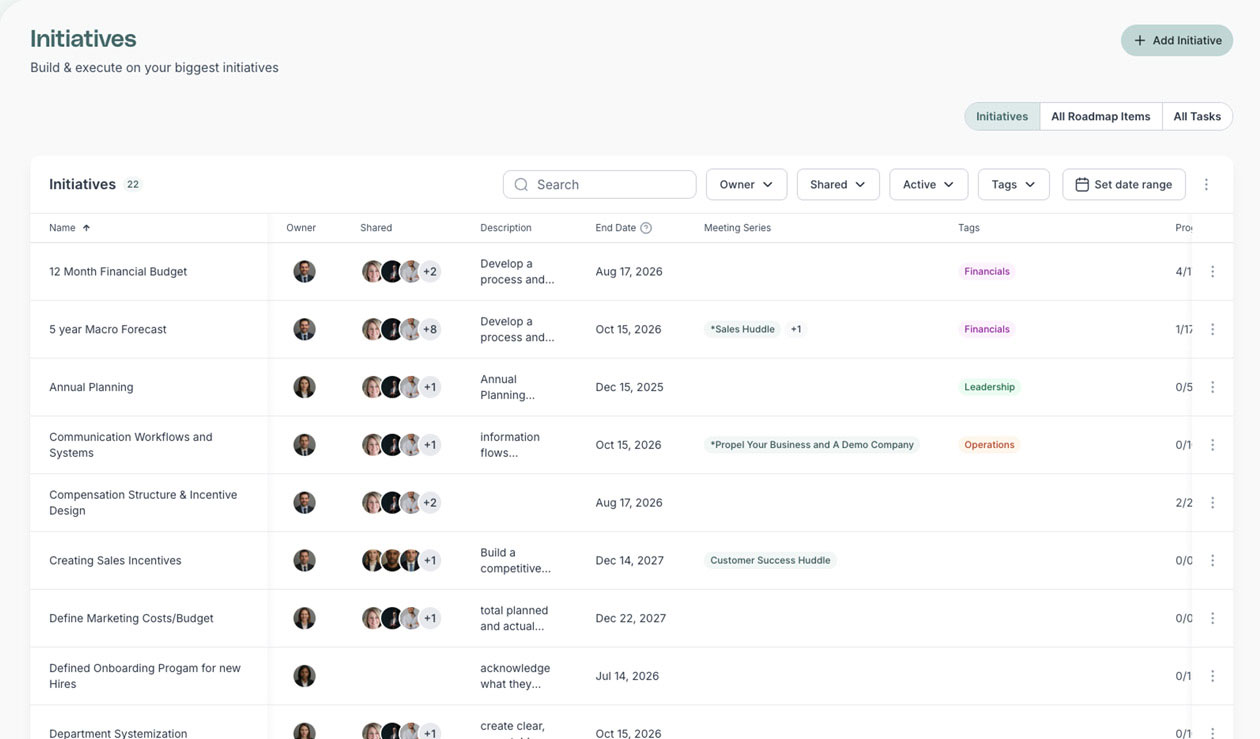Click +2 shared badge on Compensation Structure row

(x=430, y=503)
